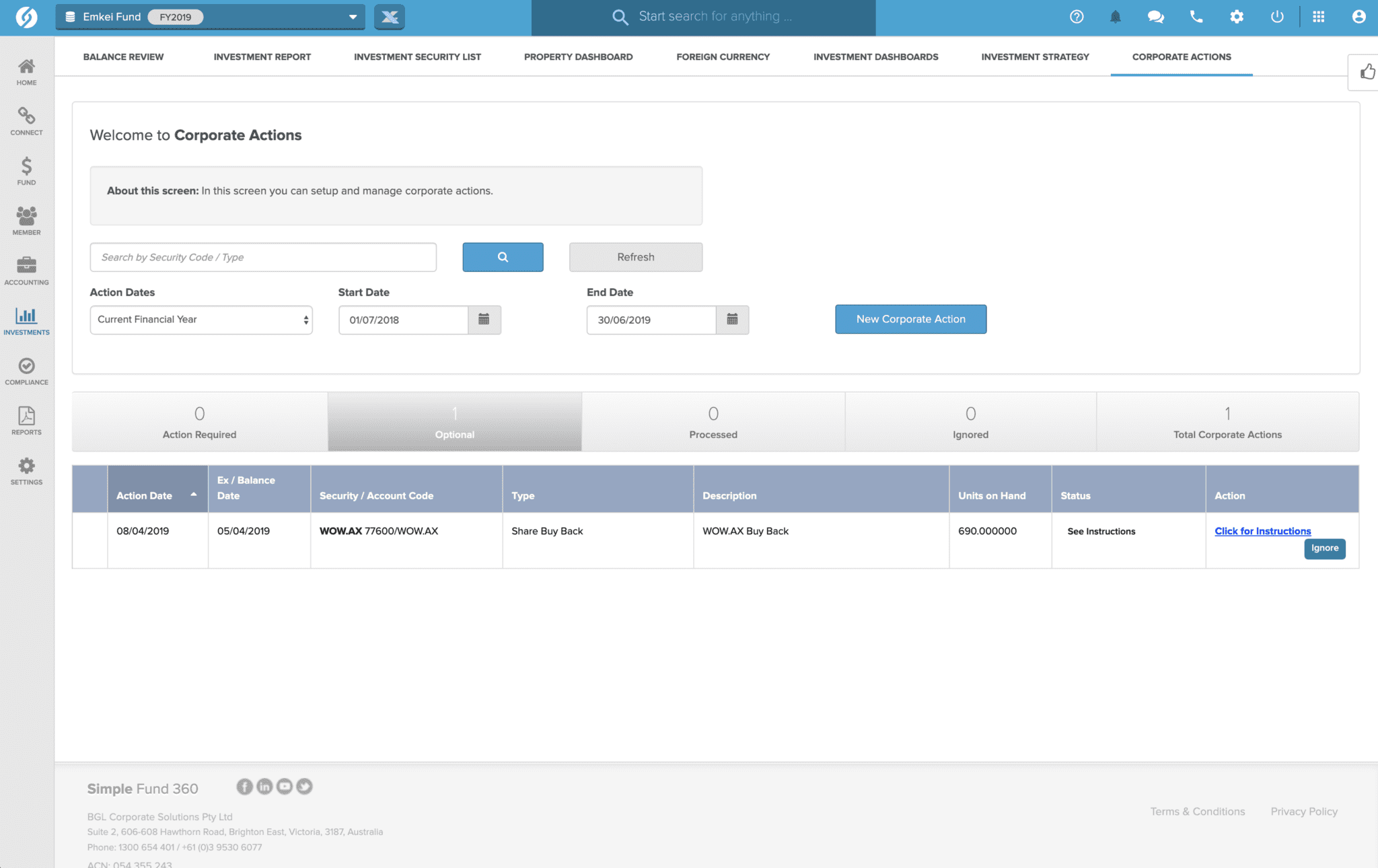
Task: Open the notifications bell
Action: 1116,17
